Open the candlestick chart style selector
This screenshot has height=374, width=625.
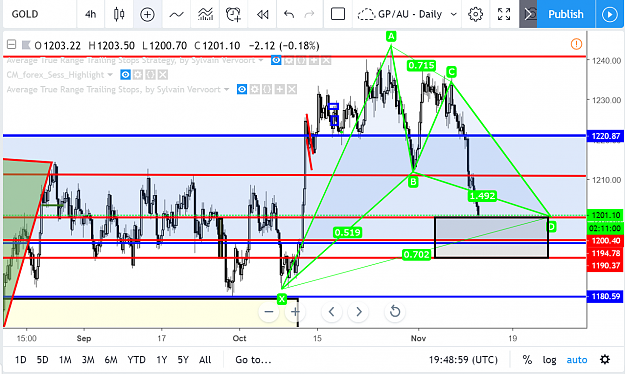119,14
